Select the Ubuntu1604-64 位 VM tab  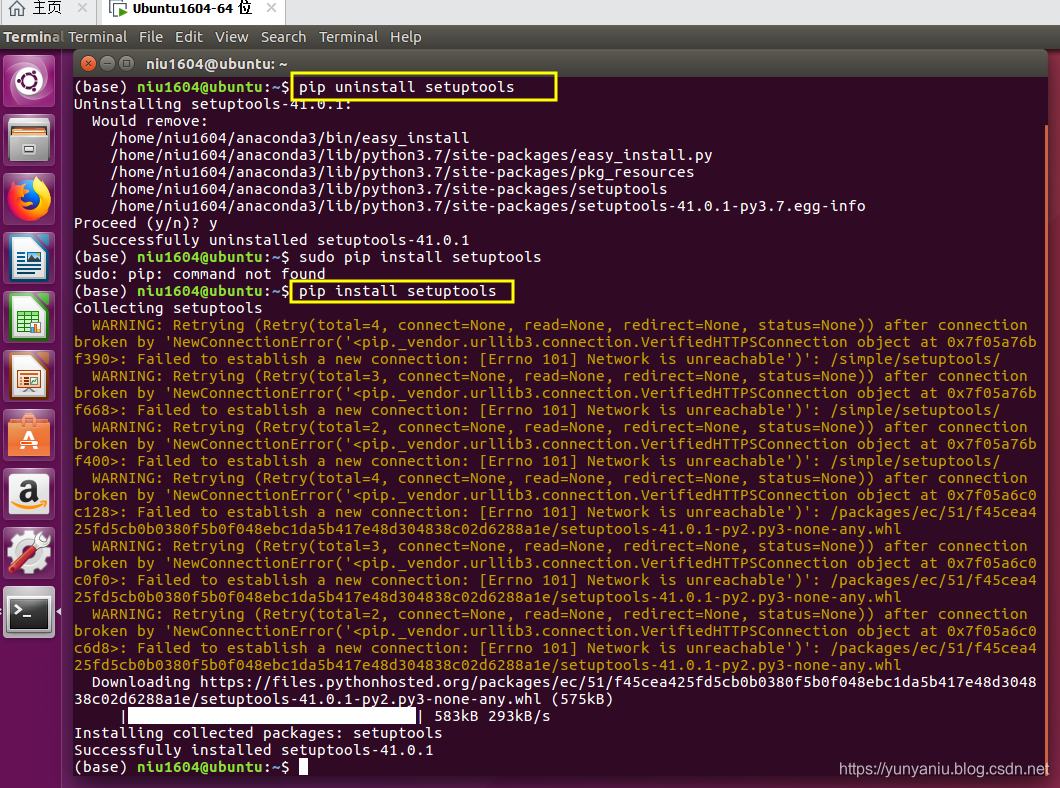pos(193,9)
